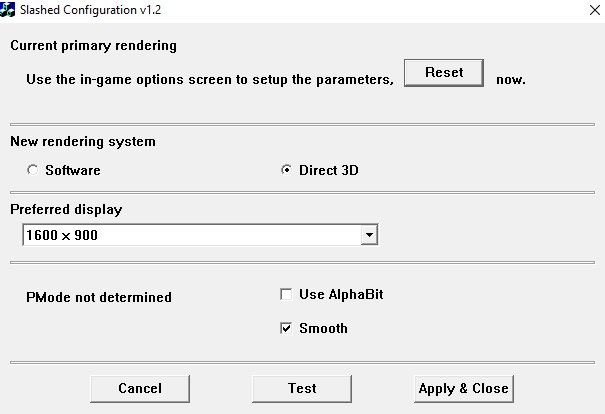Viewport: 605px width, 414px height.
Task: Enable the Use AlphaBit checkbox
Action: 287,295
